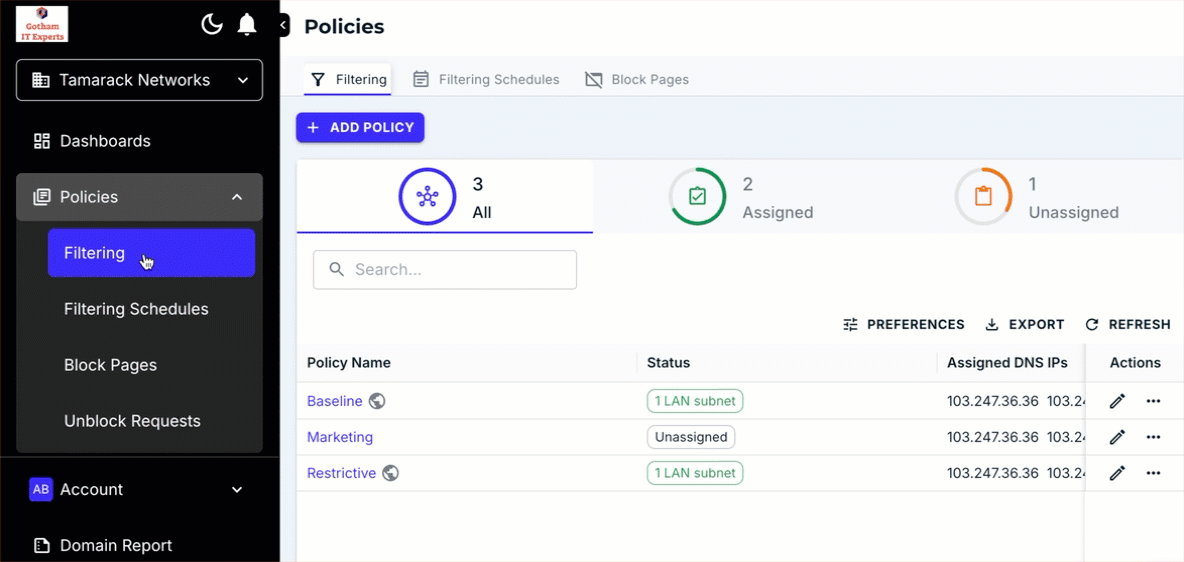The height and width of the screenshot is (562, 1184).
Task: Switch to the Block Pages tab
Action: pos(637,79)
